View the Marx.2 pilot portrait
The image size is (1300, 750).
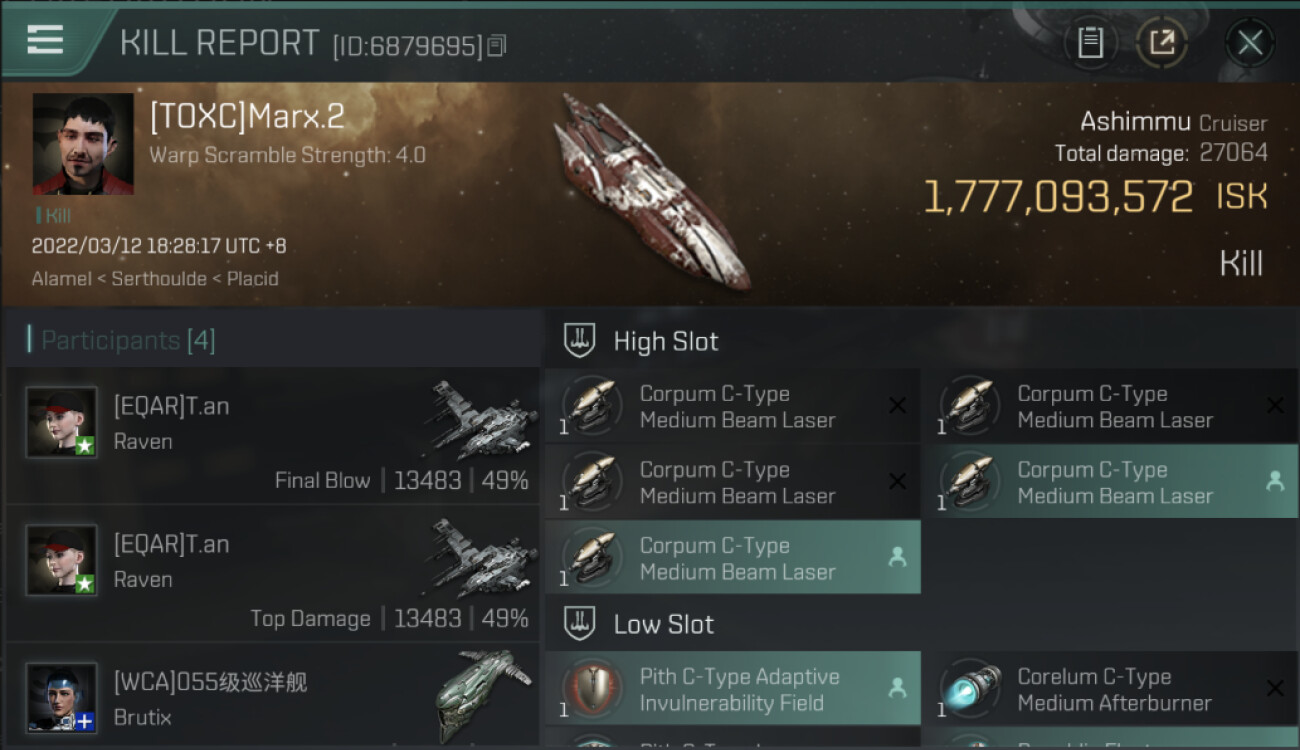click(x=83, y=144)
